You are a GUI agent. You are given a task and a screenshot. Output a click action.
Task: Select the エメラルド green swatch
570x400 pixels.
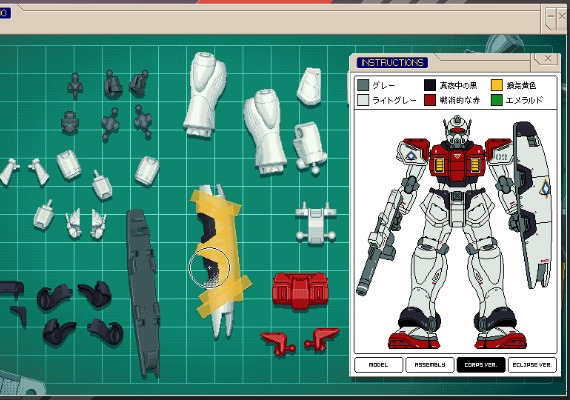click(x=497, y=100)
